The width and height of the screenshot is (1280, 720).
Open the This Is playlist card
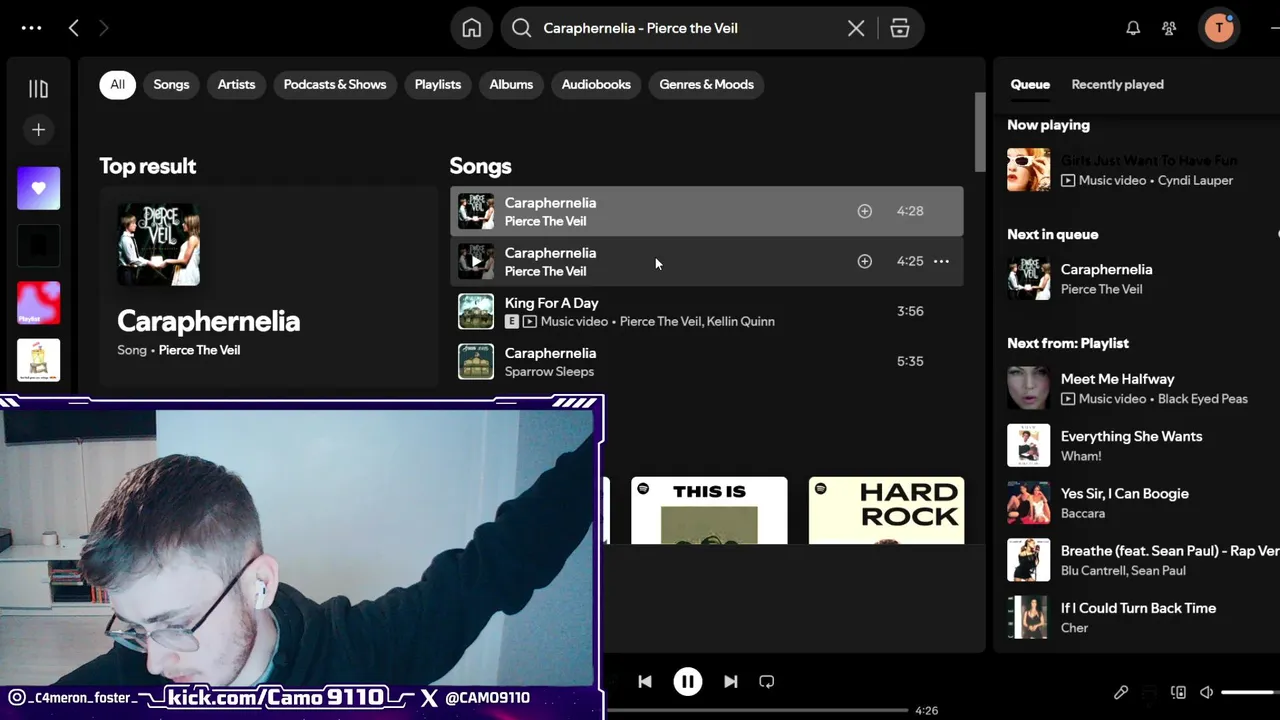pyautogui.click(x=709, y=510)
